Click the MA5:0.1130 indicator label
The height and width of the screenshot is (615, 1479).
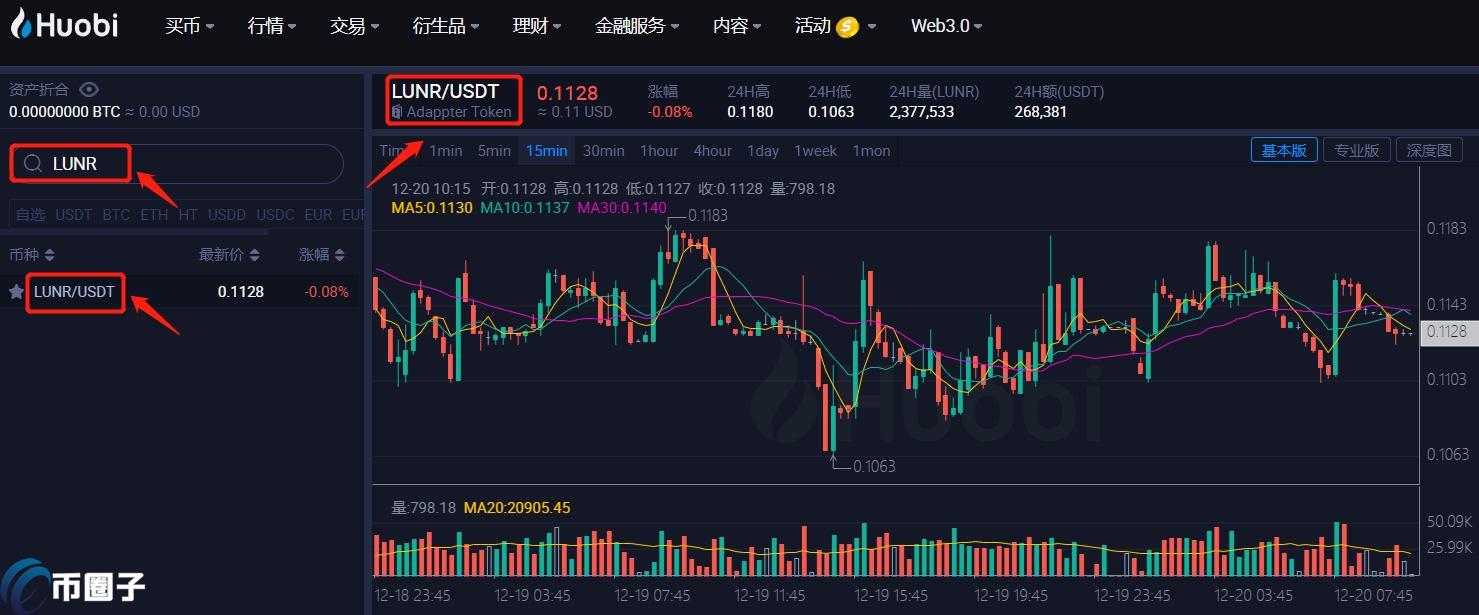pos(432,208)
